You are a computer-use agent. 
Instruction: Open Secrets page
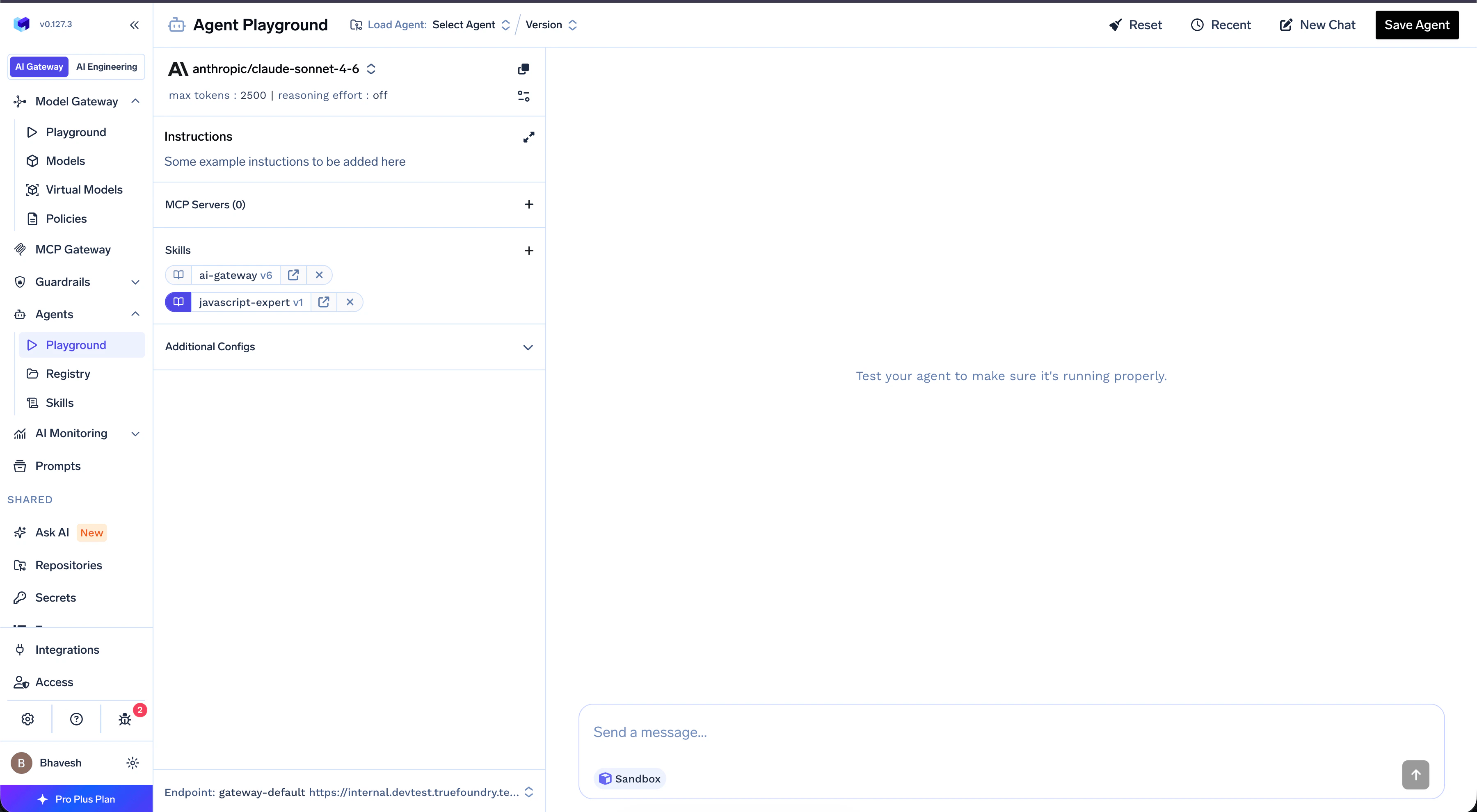coord(76,598)
